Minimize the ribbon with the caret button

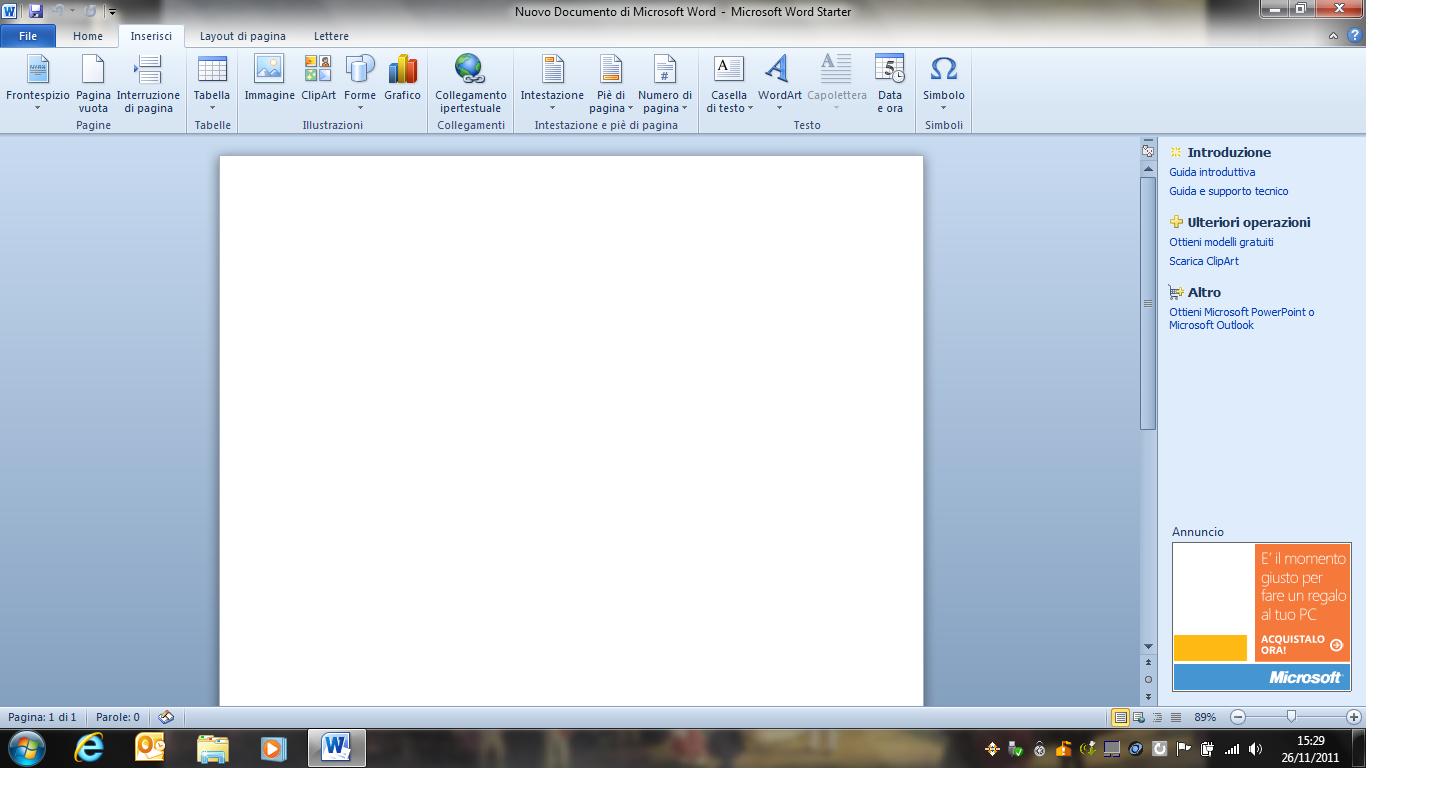(x=1334, y=36)
